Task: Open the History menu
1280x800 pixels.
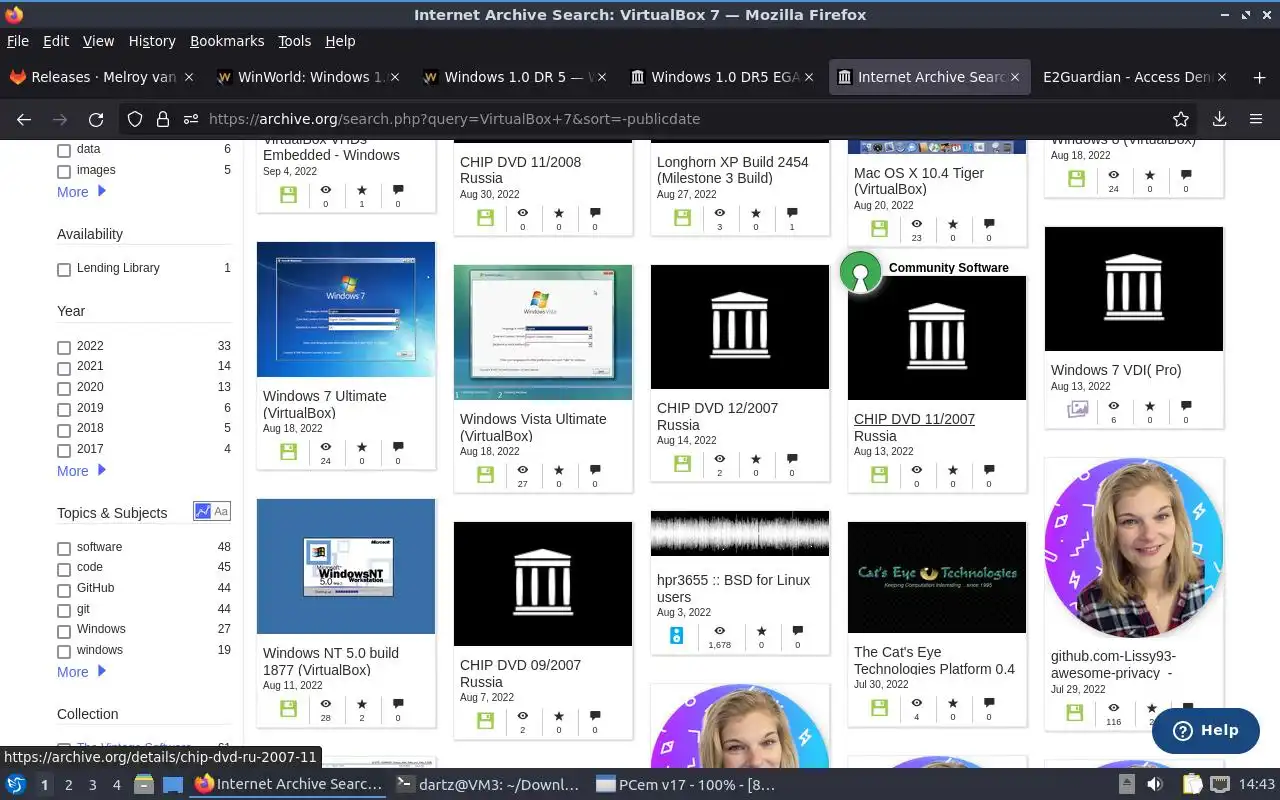Action: coord(152,41)
